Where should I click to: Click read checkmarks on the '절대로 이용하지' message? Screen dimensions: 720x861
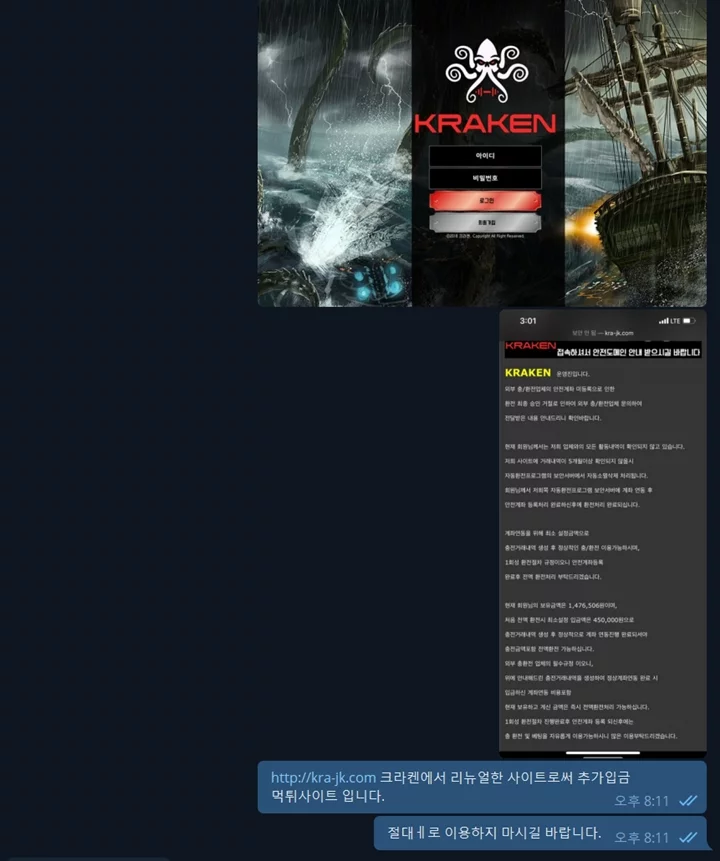coord(688,837)
